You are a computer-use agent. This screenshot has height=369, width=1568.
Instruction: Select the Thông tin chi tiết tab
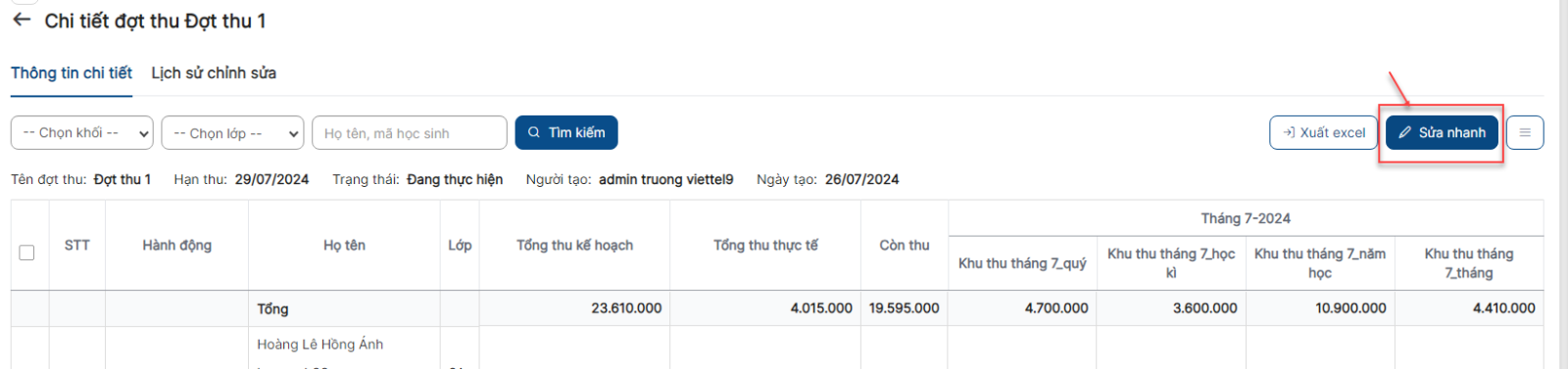[72, 72]
